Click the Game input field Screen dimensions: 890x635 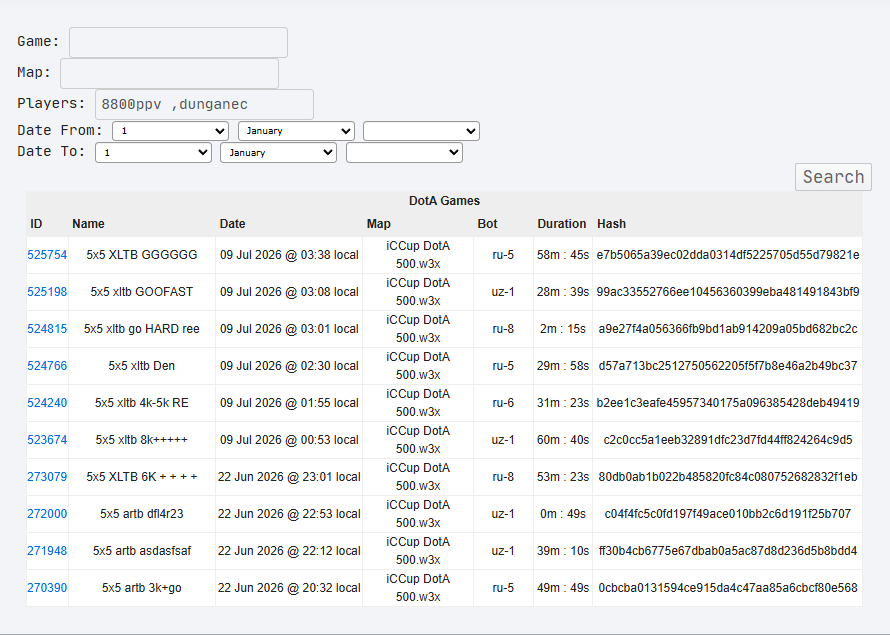click(178, 42)
